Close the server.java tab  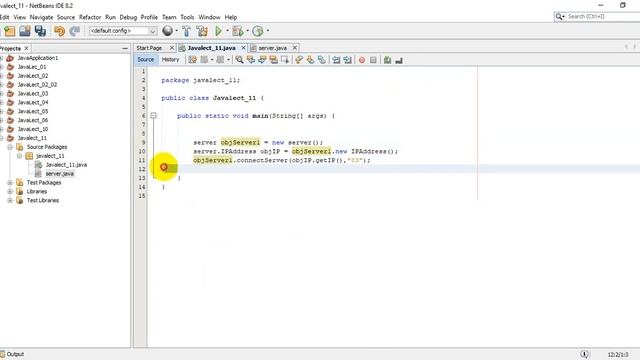tap(295, 48)
